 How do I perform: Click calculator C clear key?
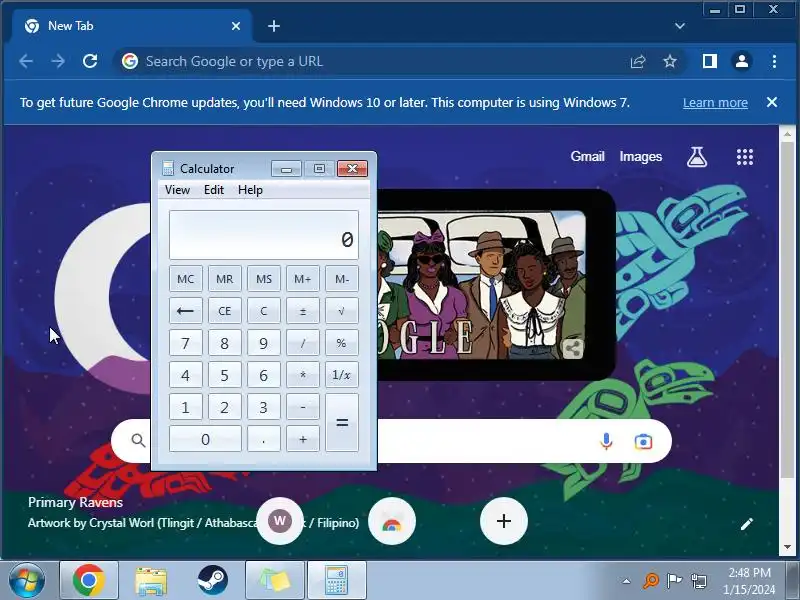(x=264, y=311)
